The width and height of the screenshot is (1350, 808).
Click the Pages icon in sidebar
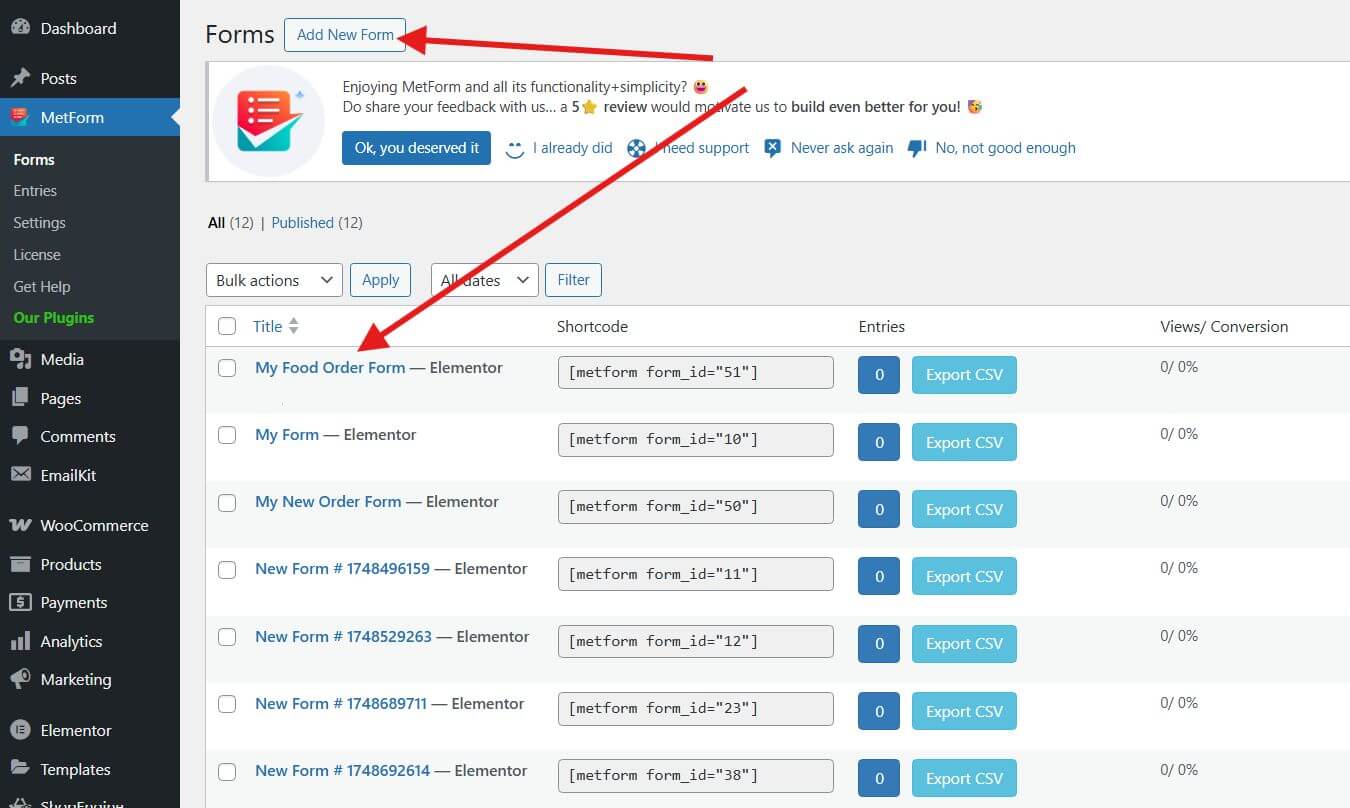click(x=20, y=398)
